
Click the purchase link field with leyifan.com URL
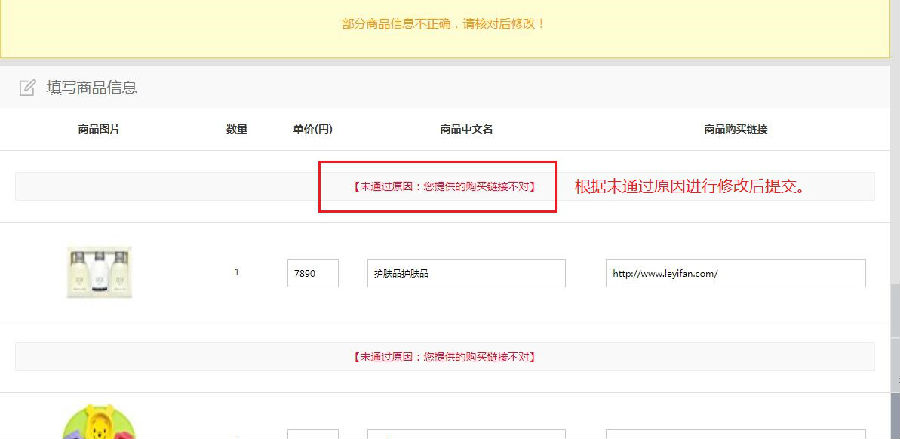pos(735,273)
